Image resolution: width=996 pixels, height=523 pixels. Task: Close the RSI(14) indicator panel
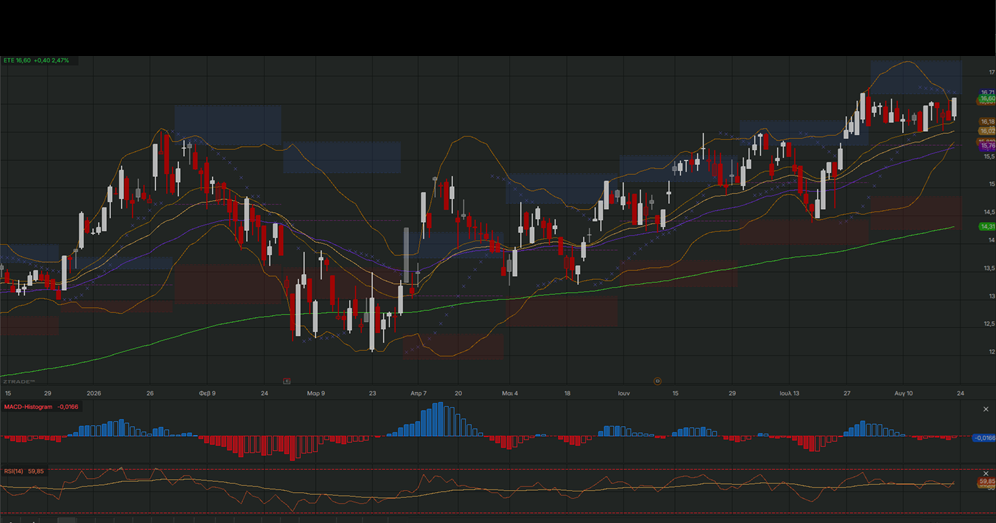(x=986, y=473)
